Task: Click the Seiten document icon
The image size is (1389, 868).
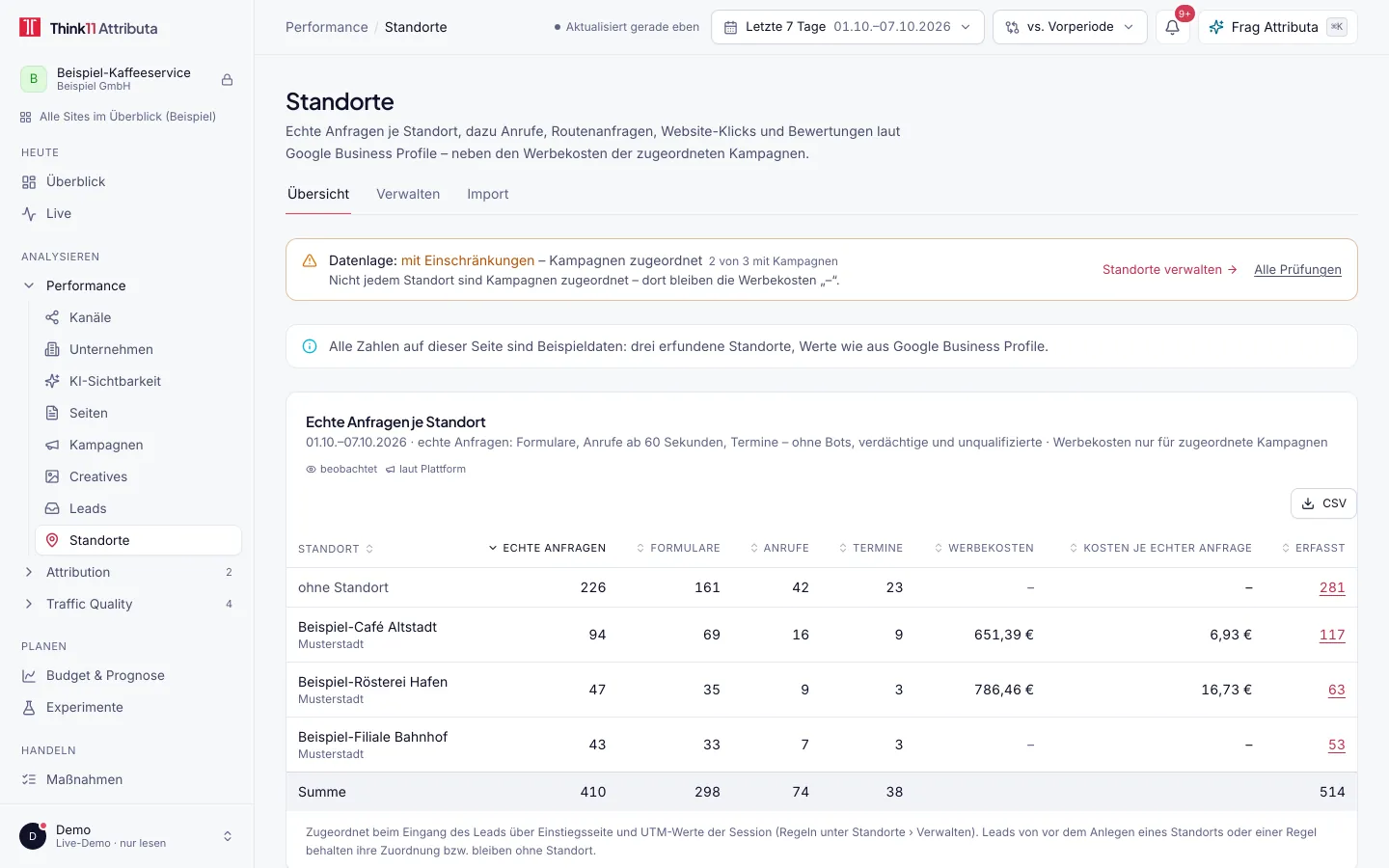Action: pos(52,413)
